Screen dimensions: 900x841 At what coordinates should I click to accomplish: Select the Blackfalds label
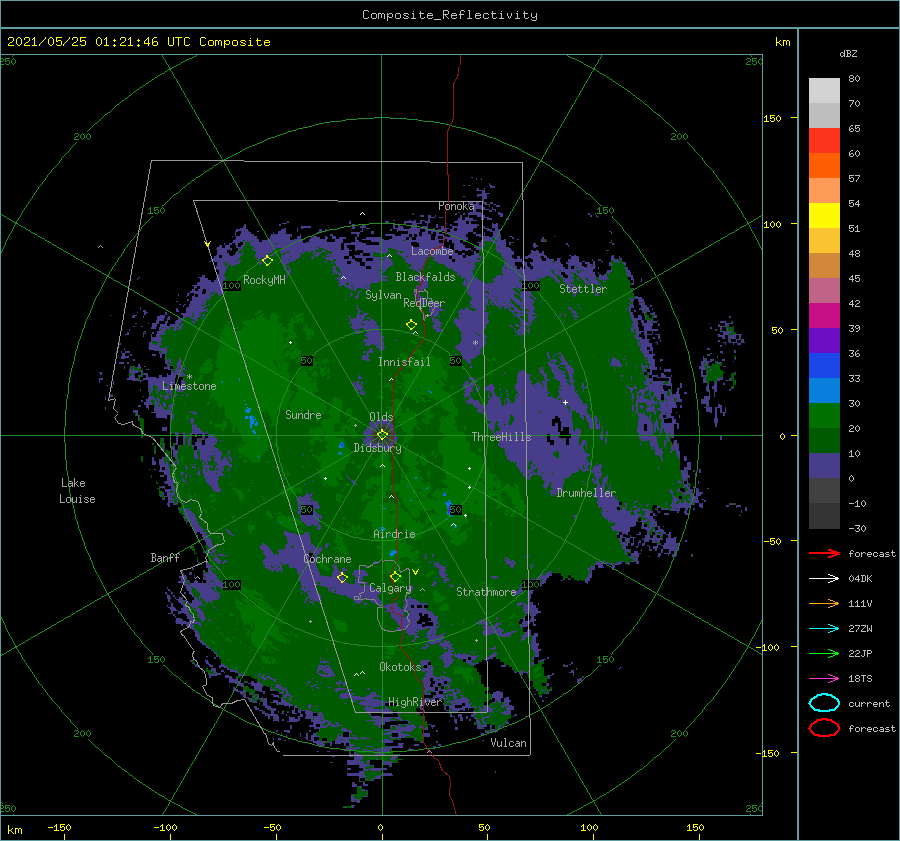tap(425, 277)
